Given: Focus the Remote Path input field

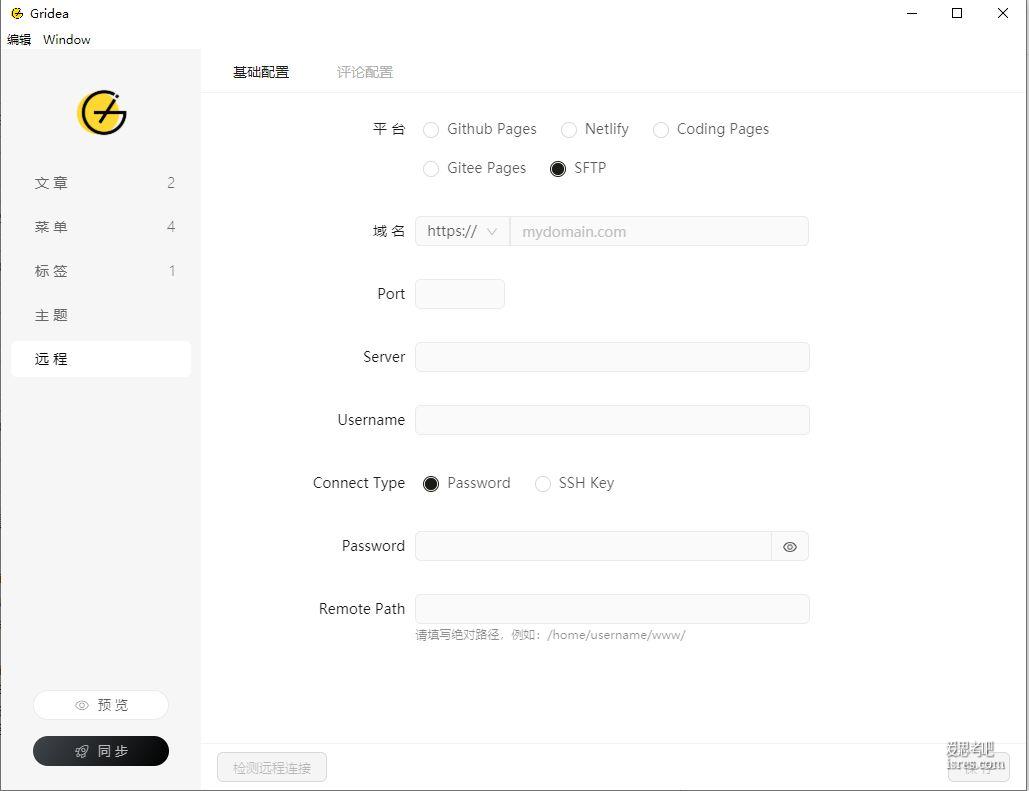Looking at the screenshot, I should coord(612,609).
